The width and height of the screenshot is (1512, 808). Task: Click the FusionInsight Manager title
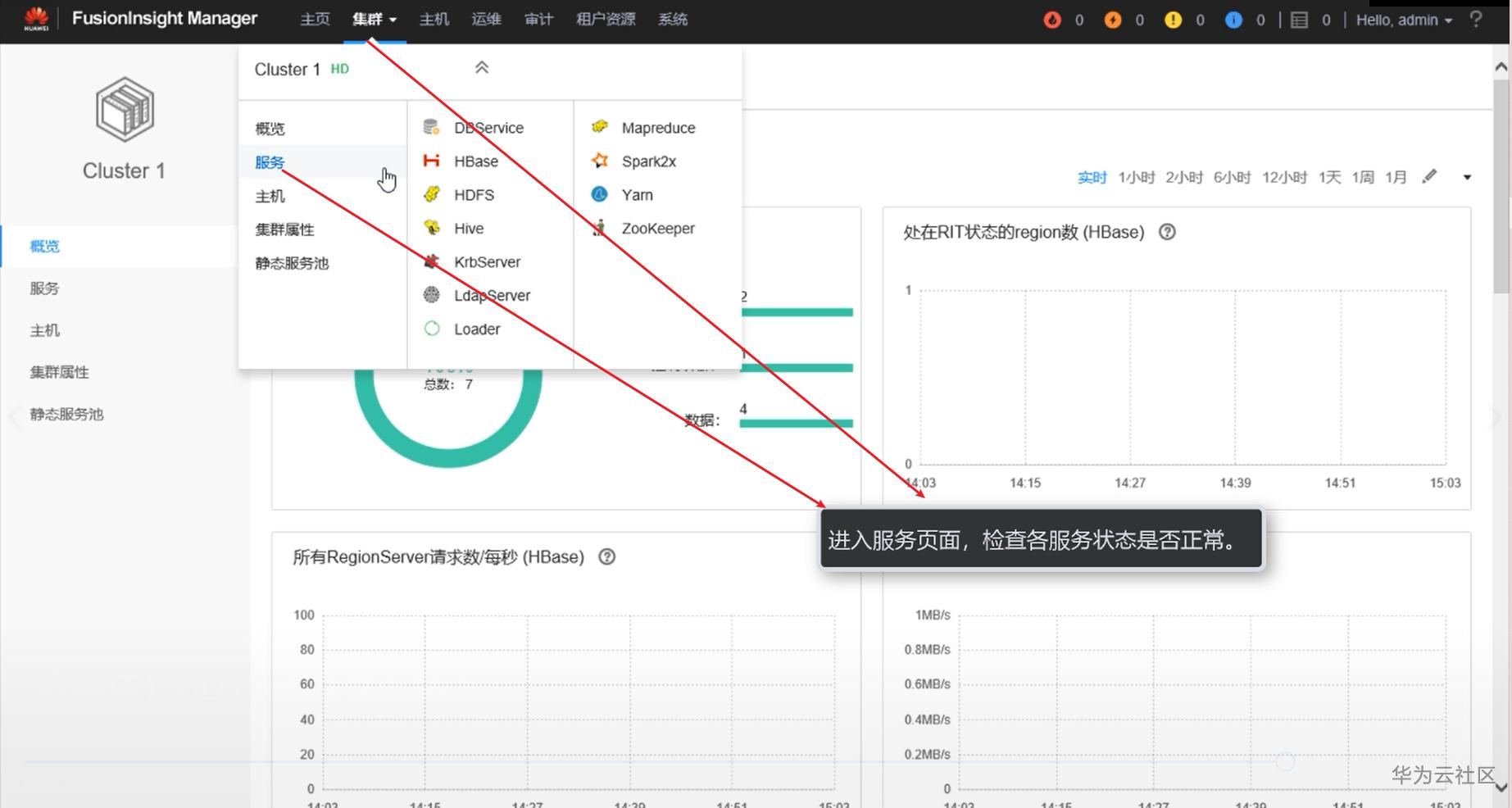[165, 19]
